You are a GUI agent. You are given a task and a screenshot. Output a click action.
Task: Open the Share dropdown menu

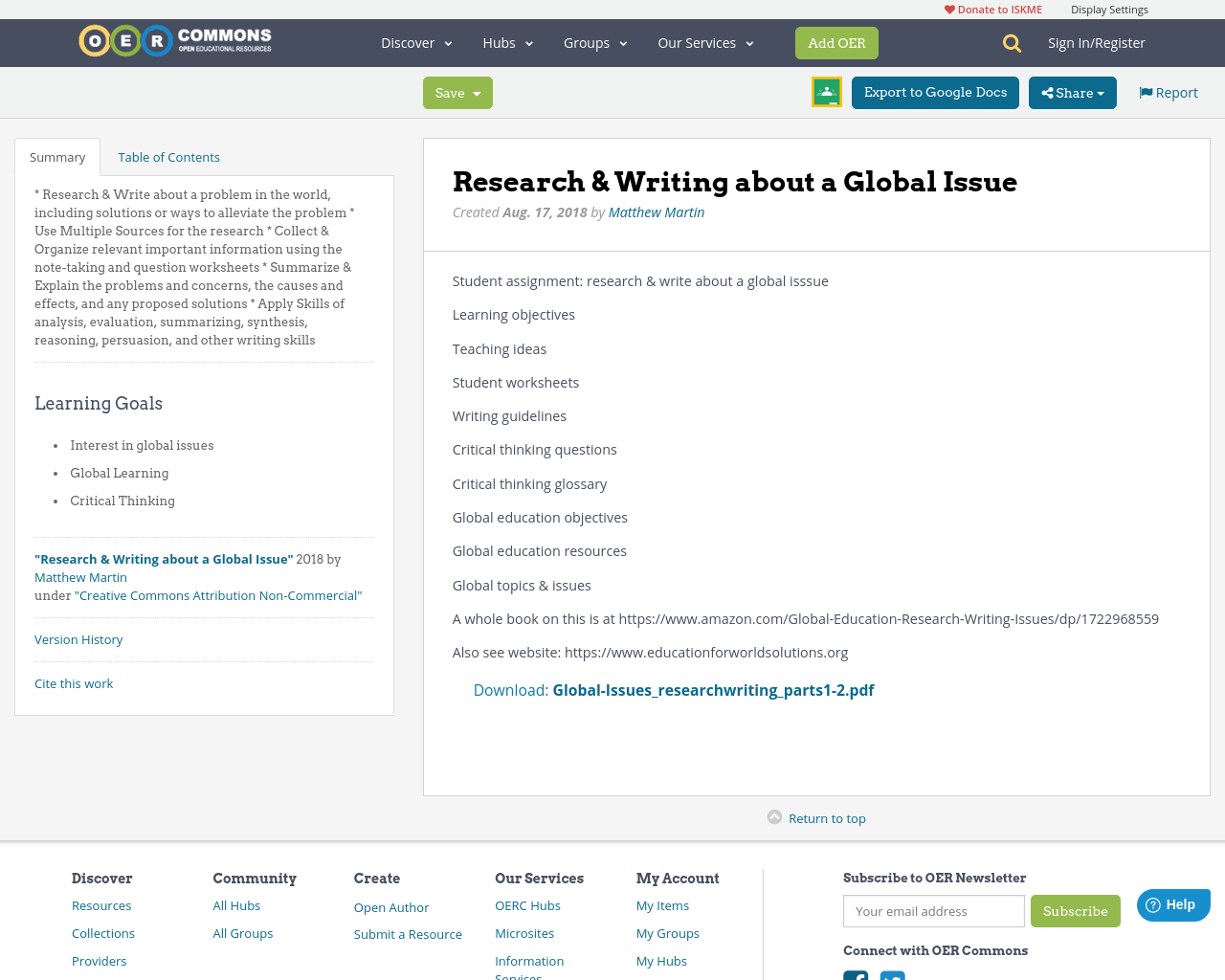[x=1072, y=91]
